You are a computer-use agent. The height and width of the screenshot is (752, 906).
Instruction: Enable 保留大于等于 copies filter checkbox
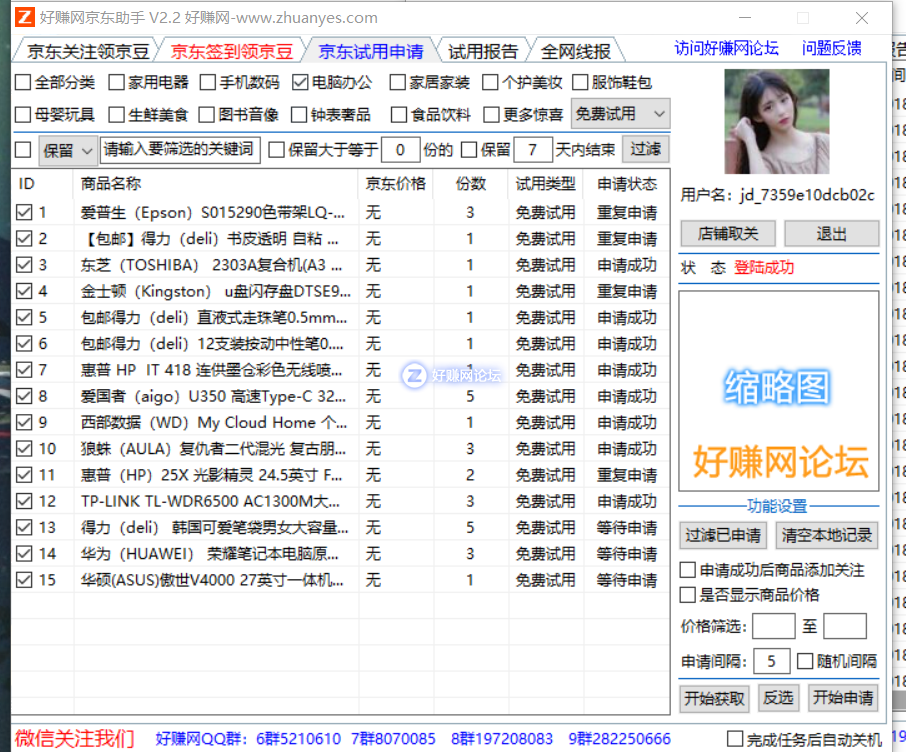pyautogui.click(x=277, y=150)
